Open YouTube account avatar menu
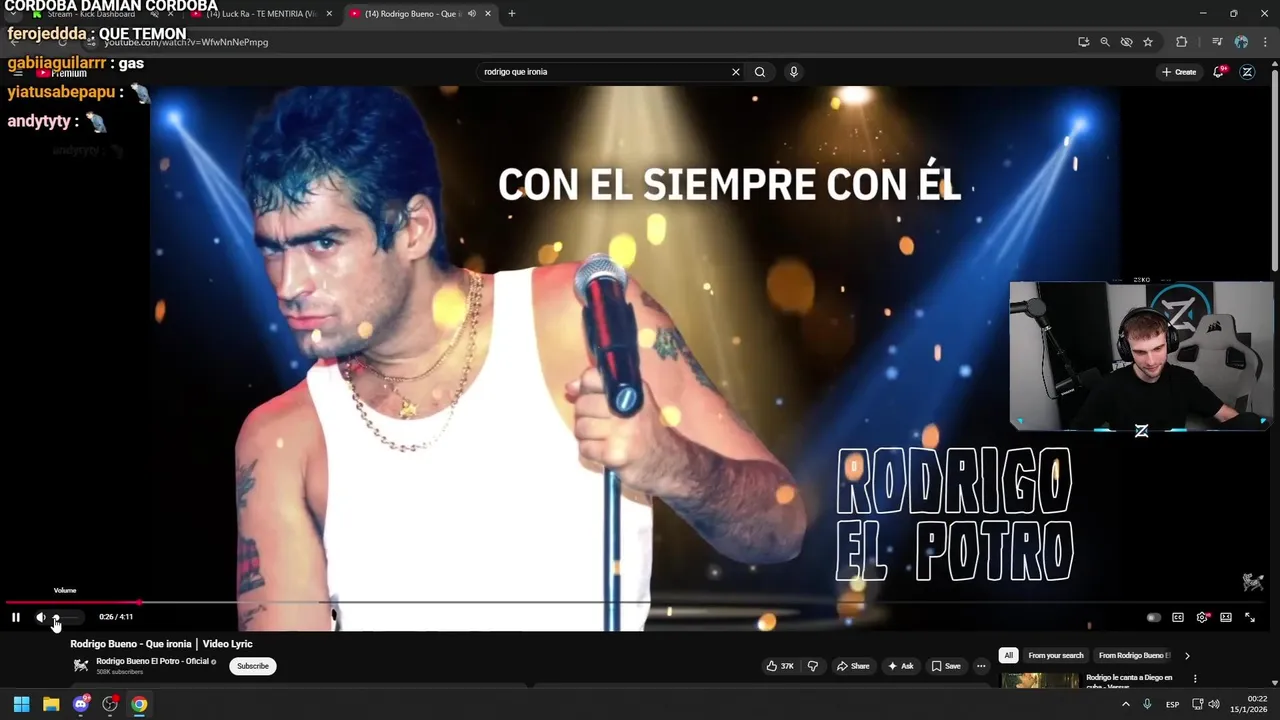This screenshot has width=1280, height=720. (x=1247, y=72)
